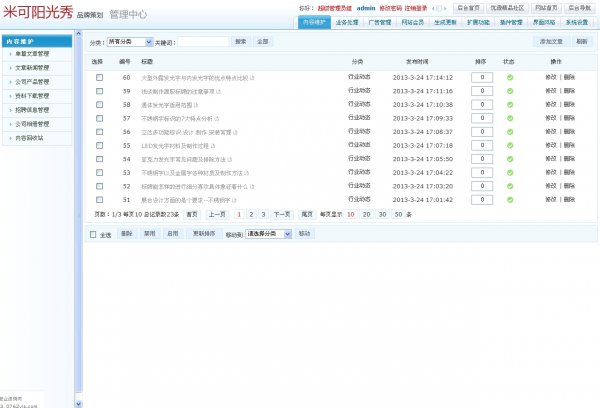Screen dimensions: 600x408
Task: Expand the 公司产品管理 sidebar item
Action: pyautogui.click(x=32, y=82)
